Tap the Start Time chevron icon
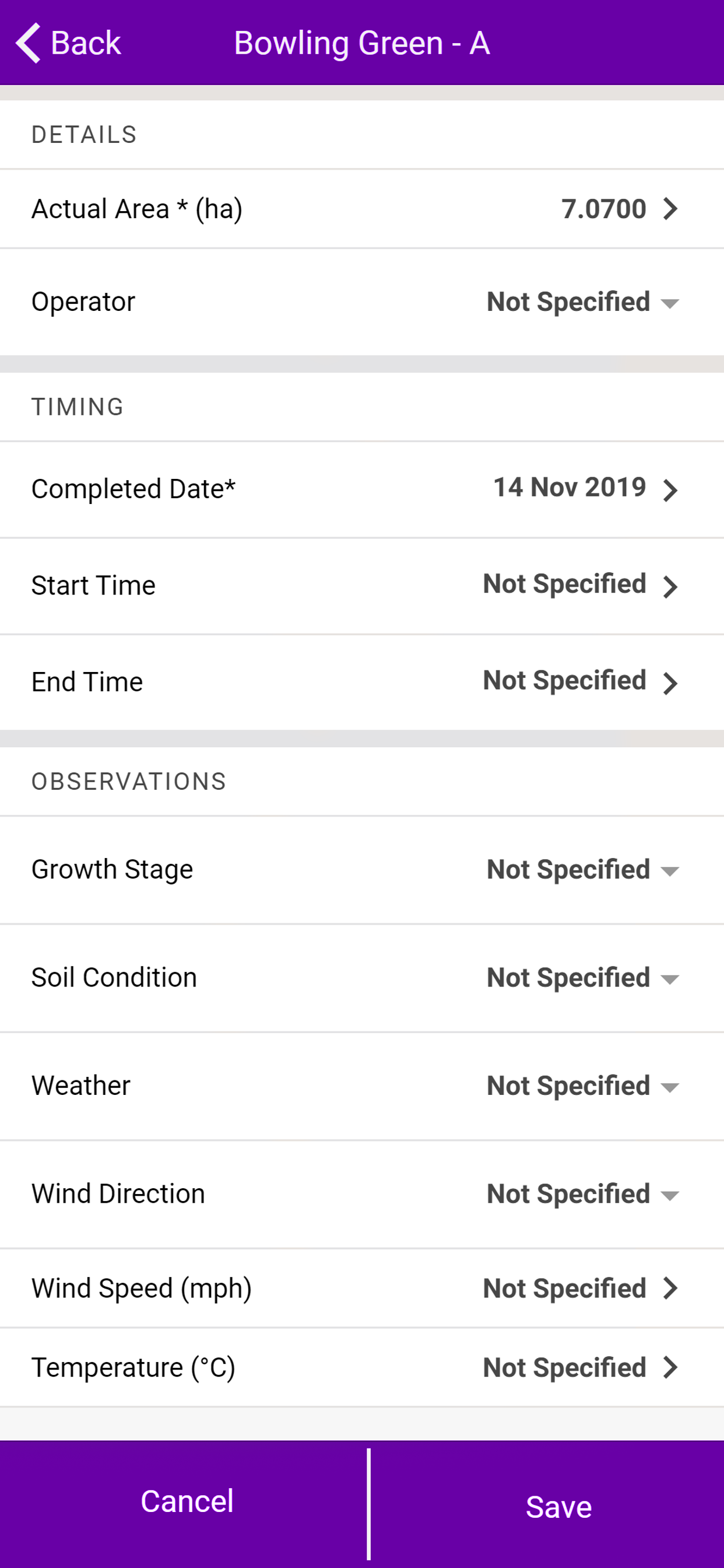 click(670, 587)
